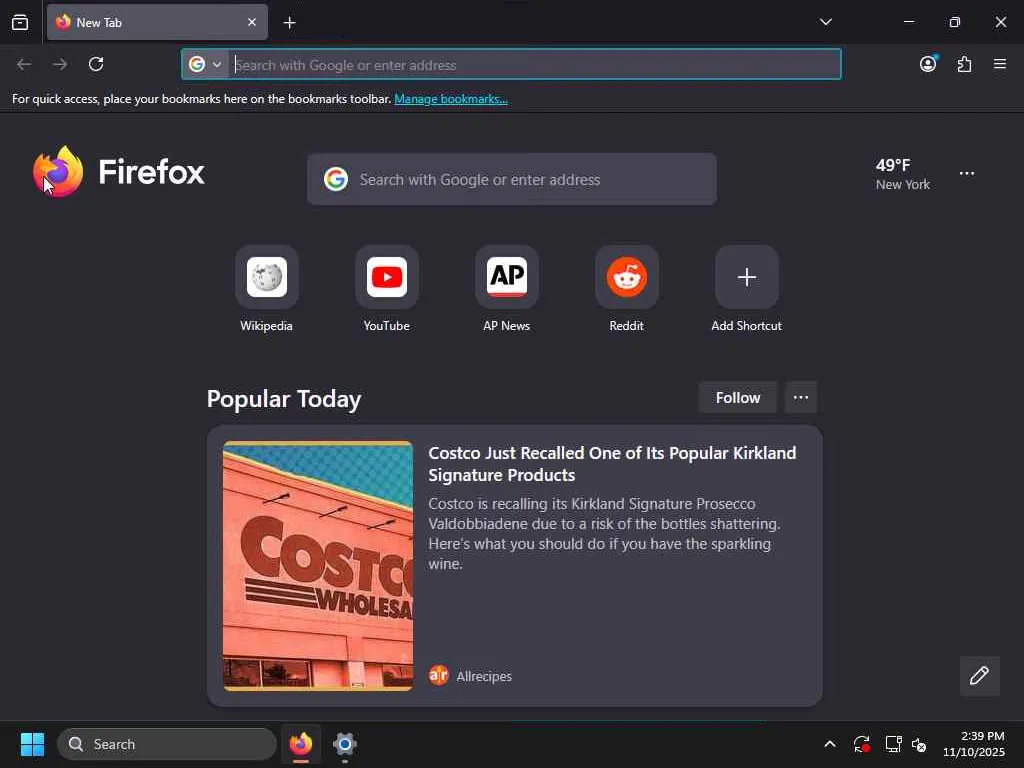This screenshot has height=768, width=1024.
Task: Close the New Tab tab
Action: click(x=251, y=22)
